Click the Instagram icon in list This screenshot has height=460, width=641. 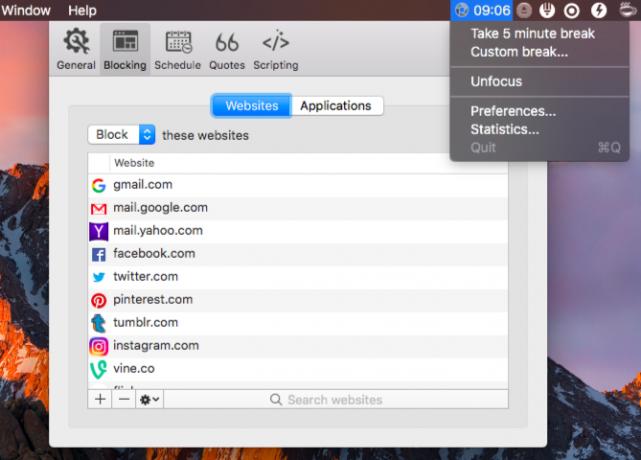pyautogui.click(x=99, y=346)
